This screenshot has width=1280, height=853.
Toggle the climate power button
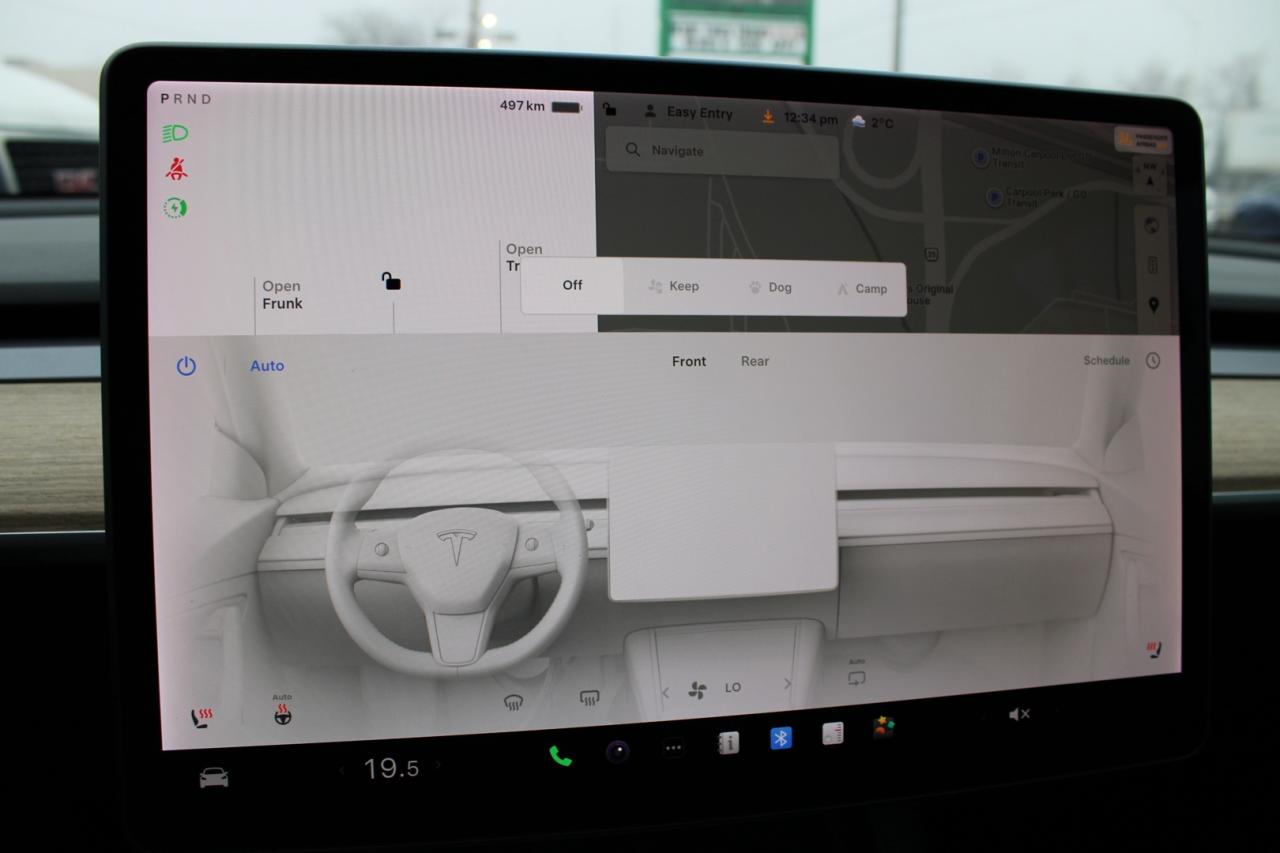click(185, 366)
